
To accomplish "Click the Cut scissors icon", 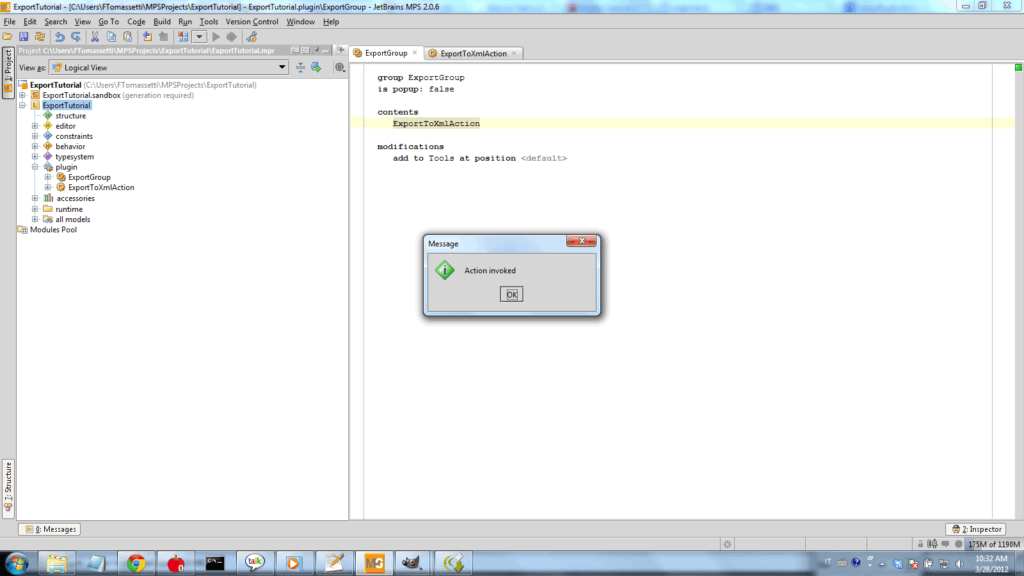I will pos(95,37).
